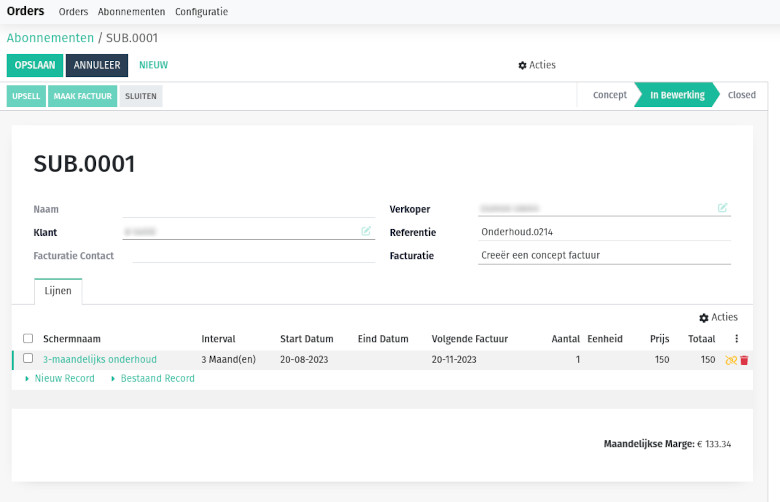780x502 pixels.
Task: Click into the Naam input field
Action: click(x=249, y=209)
